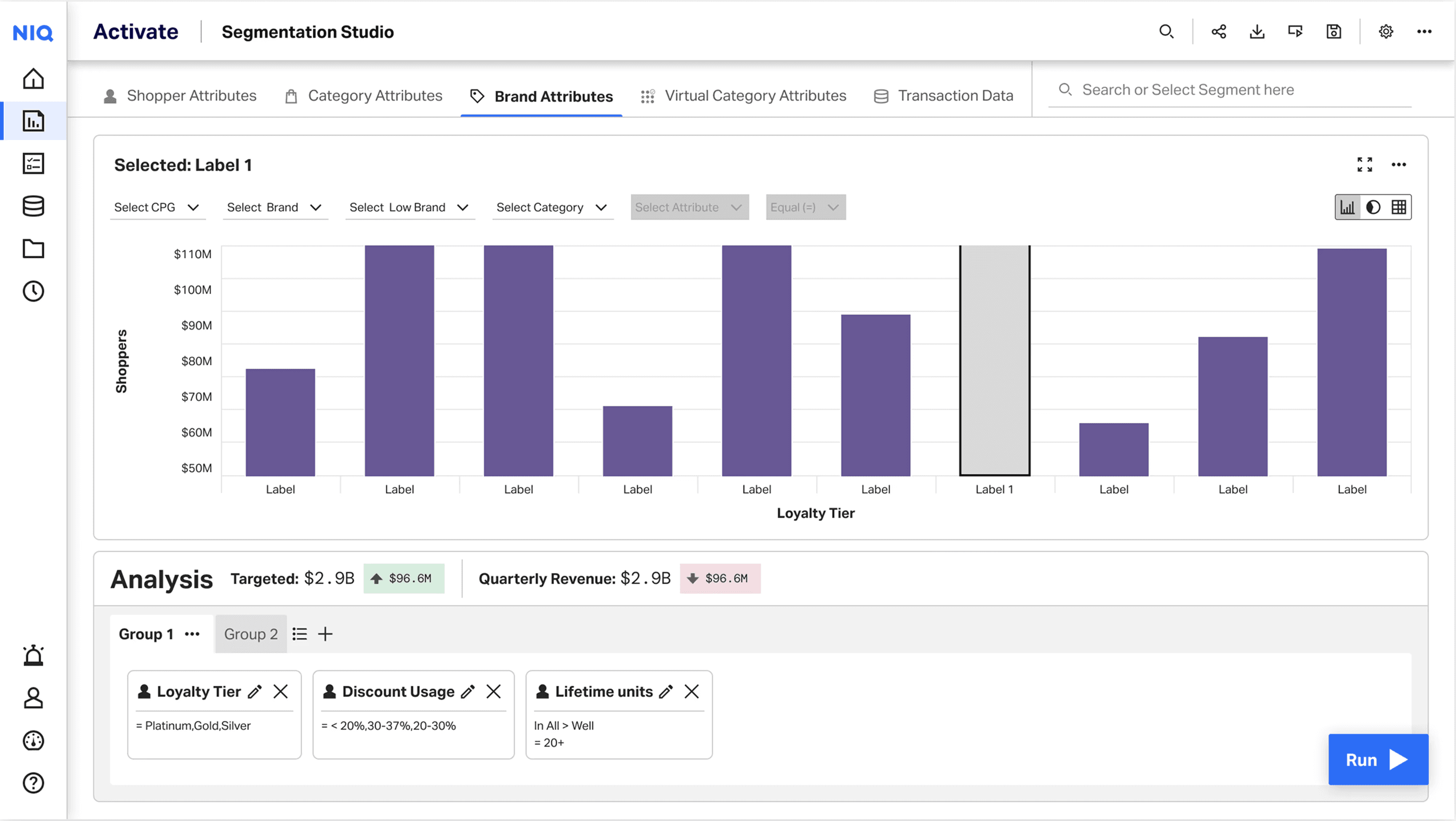This screenshot has height=821, width=1456.
Task: Click the save disk icon
Action: click(x=1333, y=31)
